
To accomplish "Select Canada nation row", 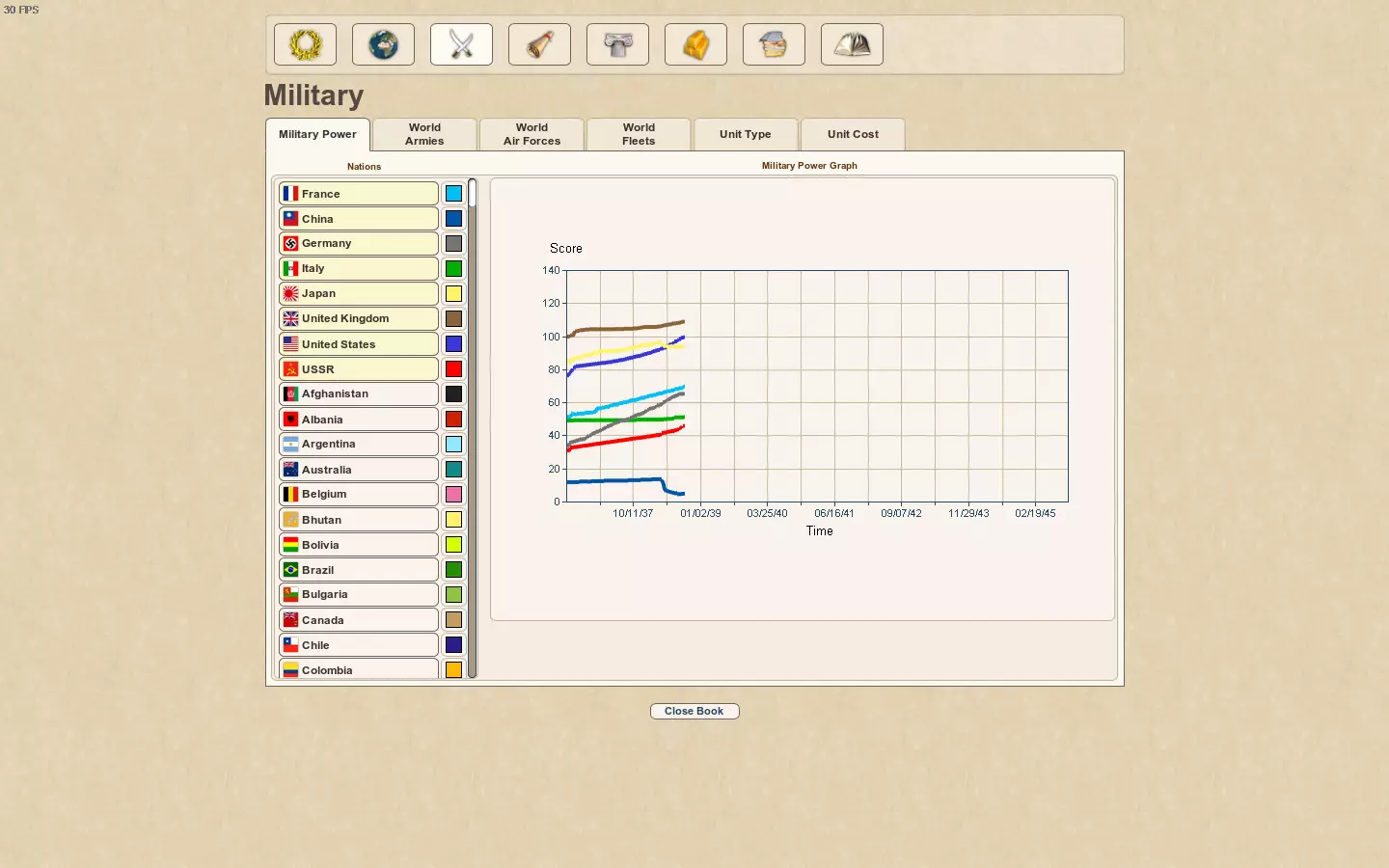I will [359, 620].
